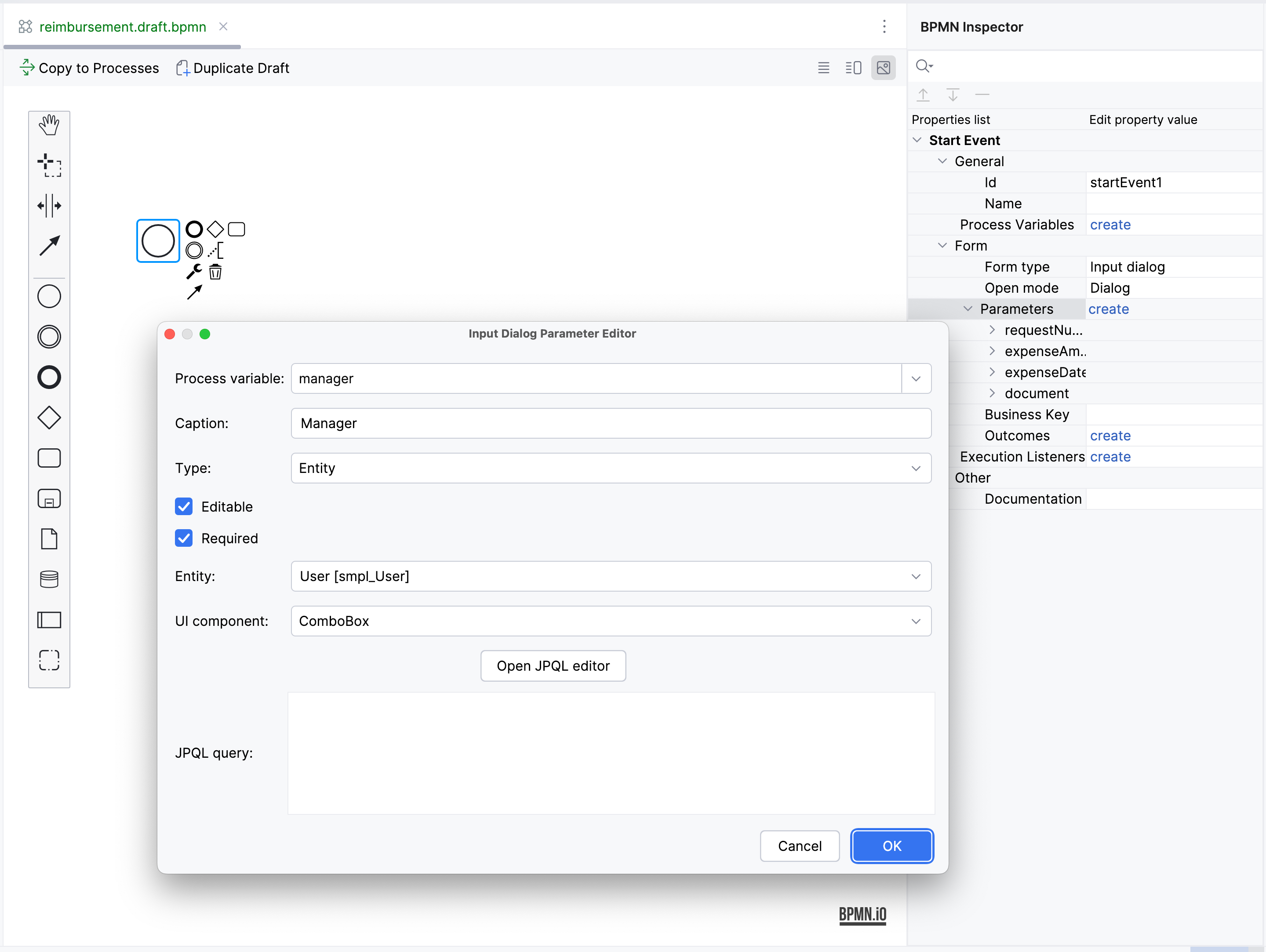Create a gateway from the palette diamond
The image size is (1266, 952).
49,418
